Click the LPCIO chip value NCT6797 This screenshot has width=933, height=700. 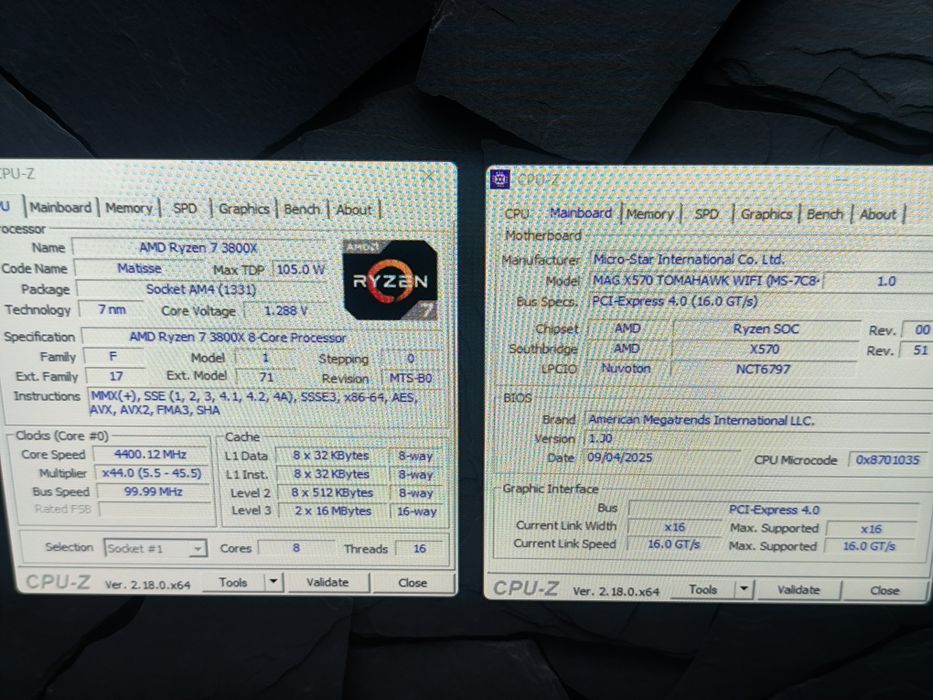763,369
